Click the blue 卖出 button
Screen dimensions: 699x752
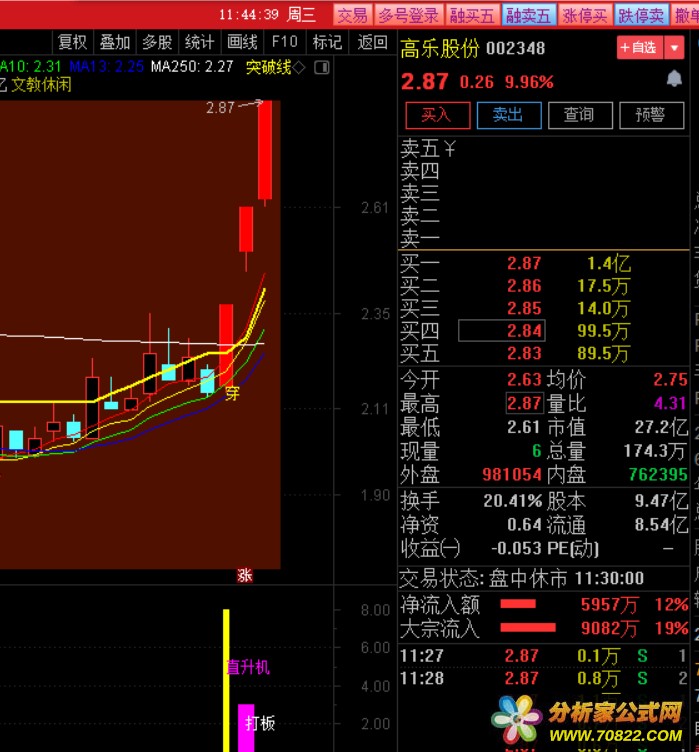coord(509,115)
